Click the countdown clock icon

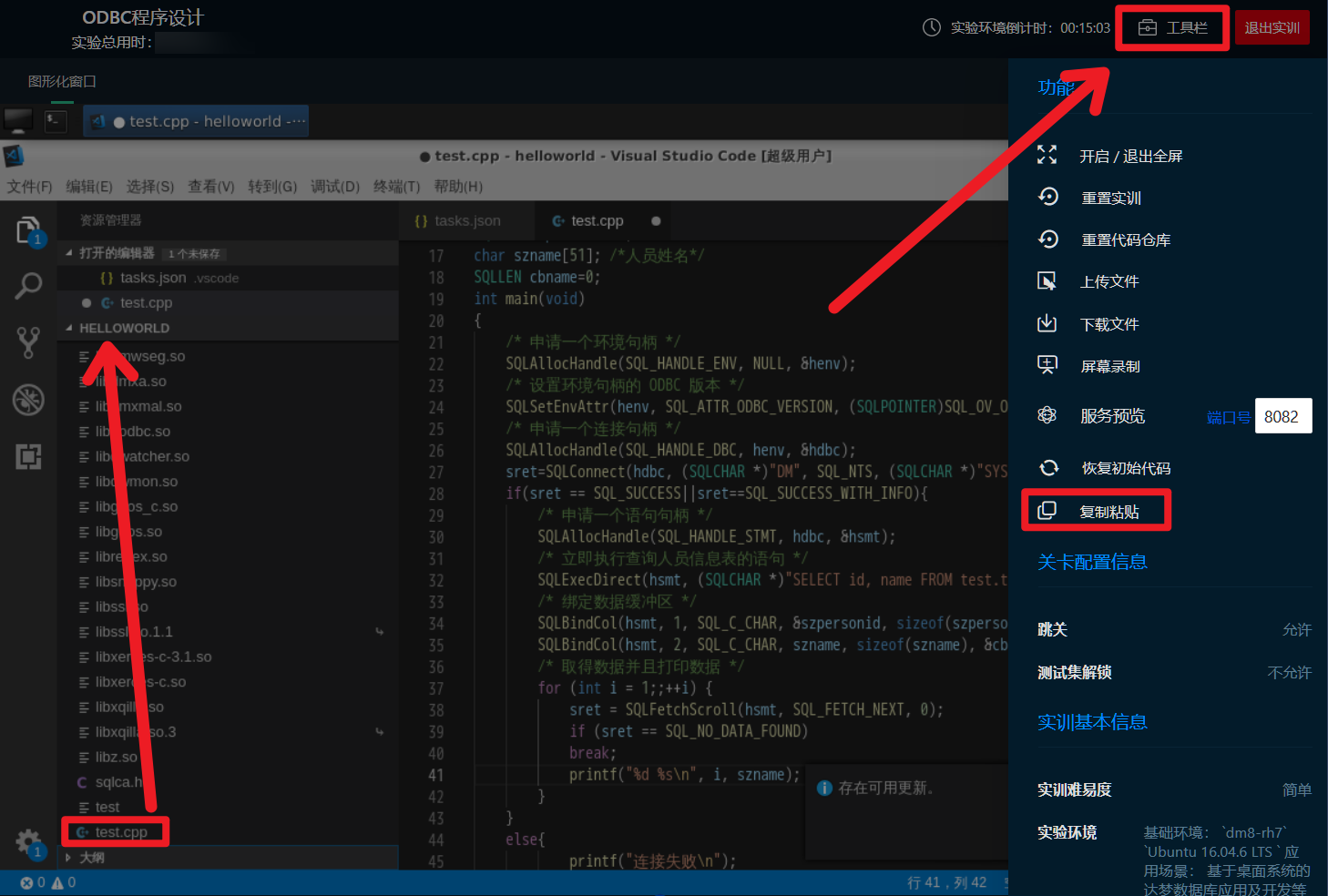(x=932, y=27)
